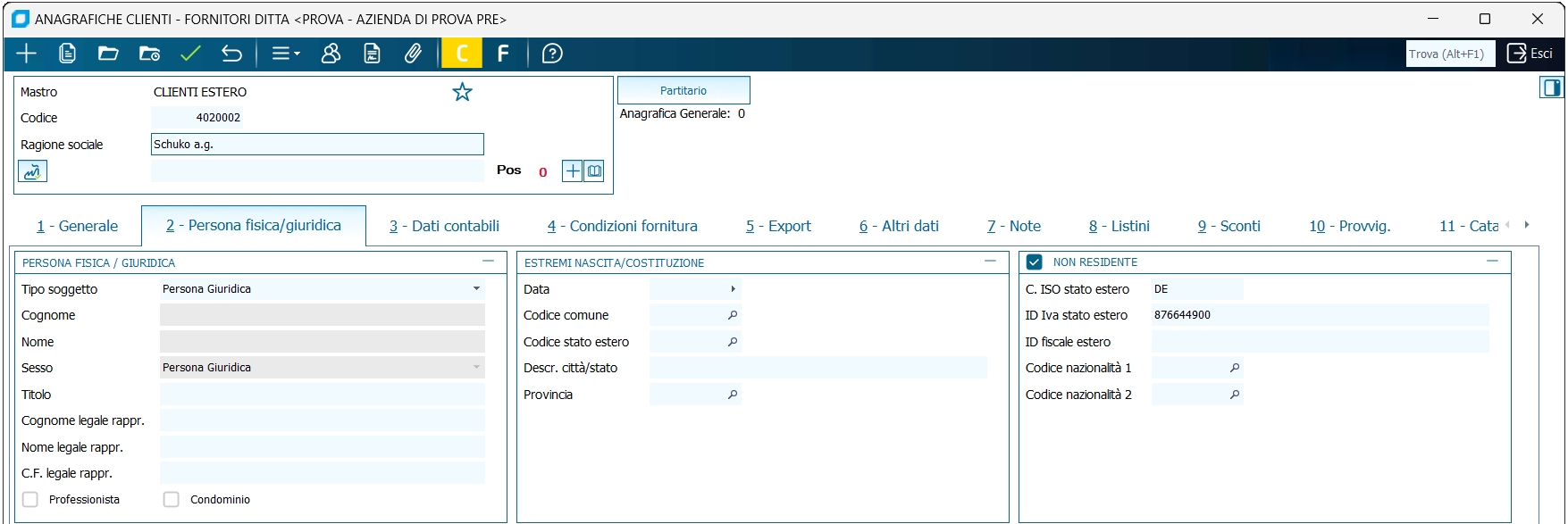This screenshot has width=1568, height=524.
Task: Enable the Condominio checkbox
Action: point(172,499)
